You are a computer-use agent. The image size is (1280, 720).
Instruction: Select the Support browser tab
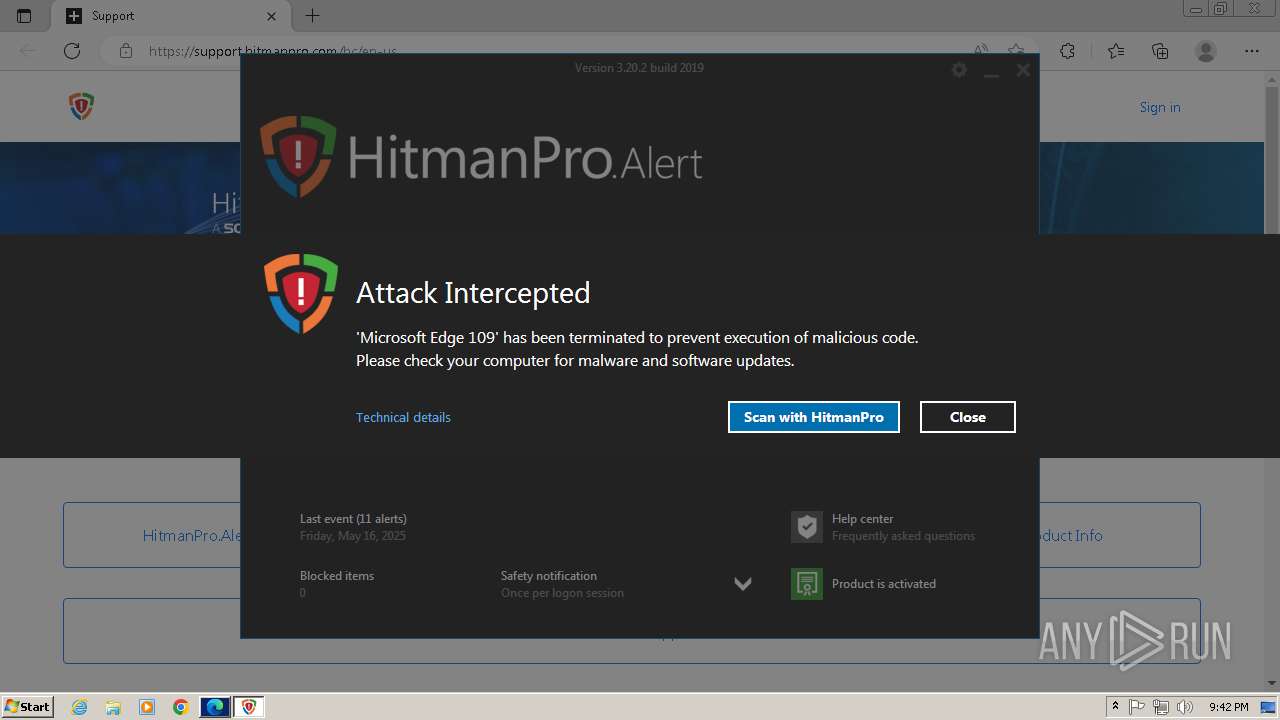[x=170, y=16]
